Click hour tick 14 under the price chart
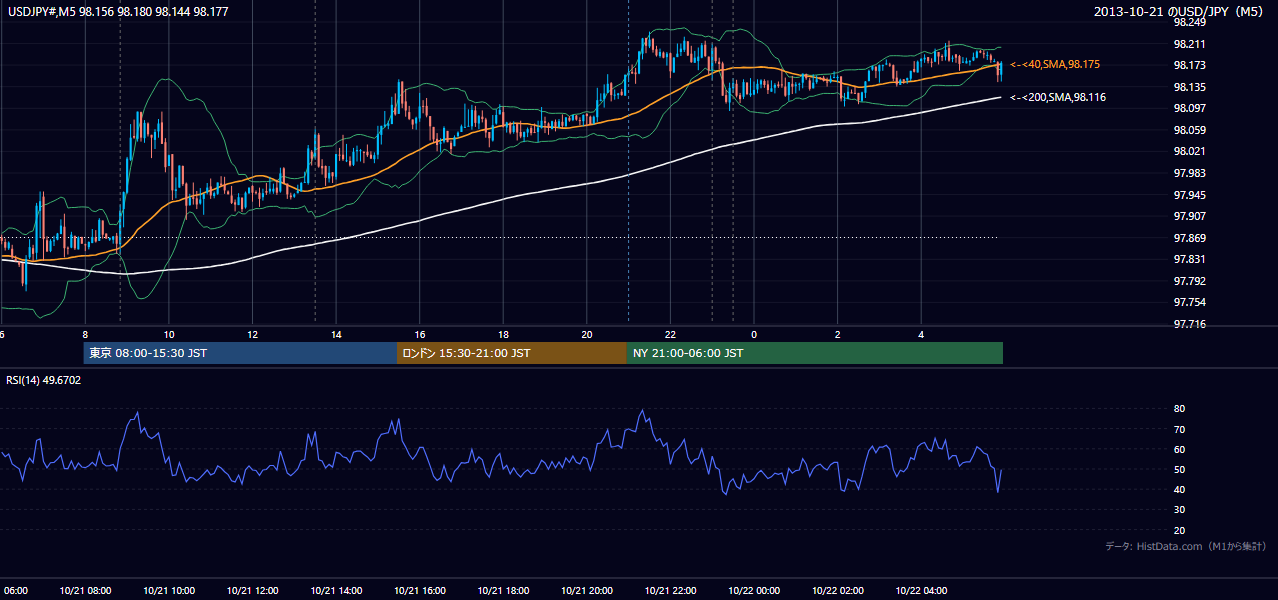This screenshot has height=600, width=1278. [x=336, y=335]
